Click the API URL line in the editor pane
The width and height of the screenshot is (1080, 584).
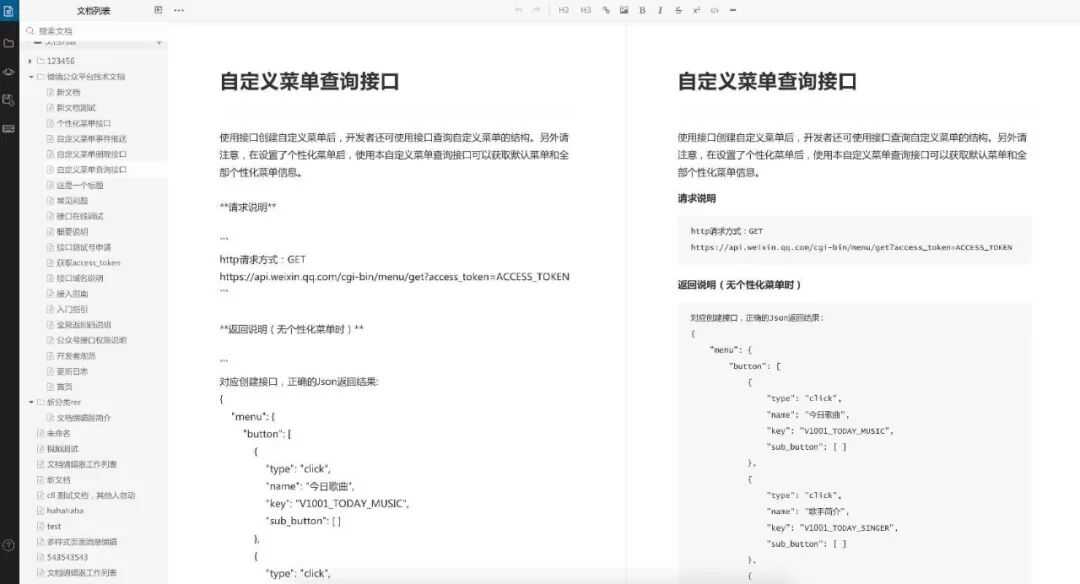pyautogui.click(x=394, y=277)
